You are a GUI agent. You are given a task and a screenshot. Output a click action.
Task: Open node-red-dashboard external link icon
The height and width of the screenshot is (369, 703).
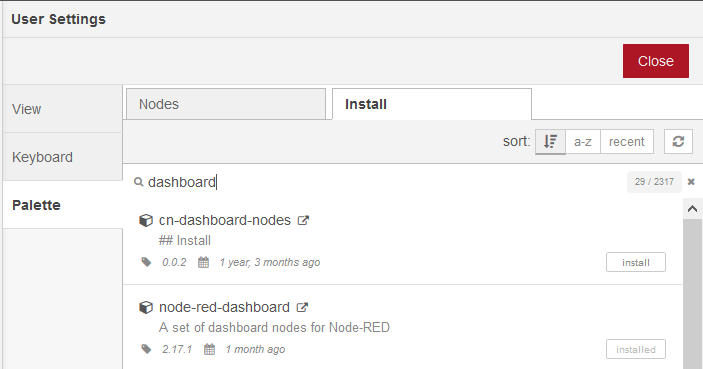(302, 307)
